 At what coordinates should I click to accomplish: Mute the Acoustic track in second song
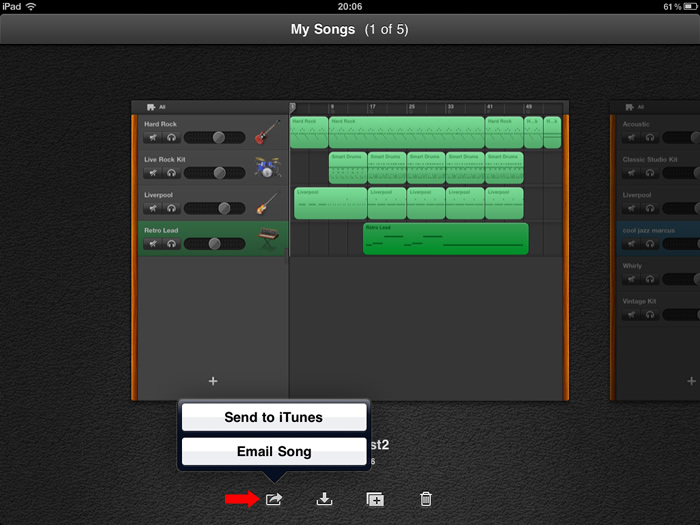point(631,138)
